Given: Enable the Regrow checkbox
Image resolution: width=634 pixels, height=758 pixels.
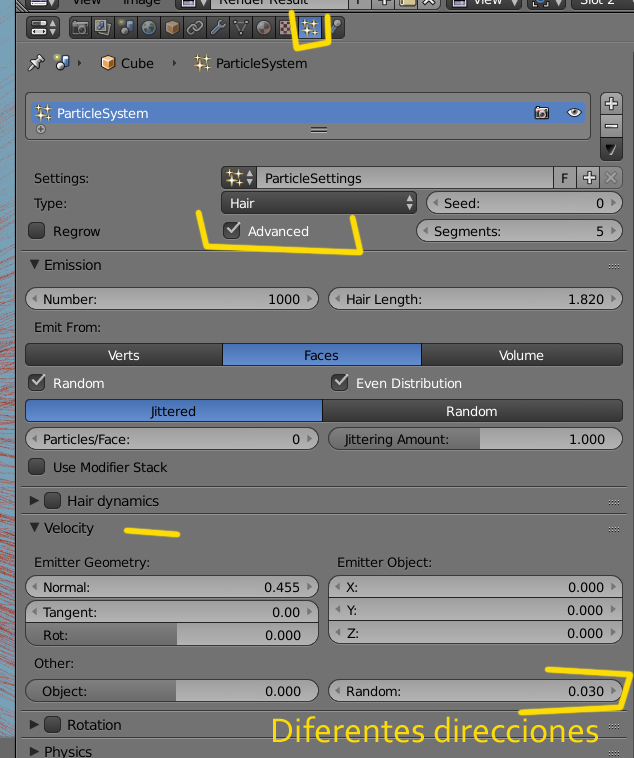Looking at the screenshot, I should (37, 231).
